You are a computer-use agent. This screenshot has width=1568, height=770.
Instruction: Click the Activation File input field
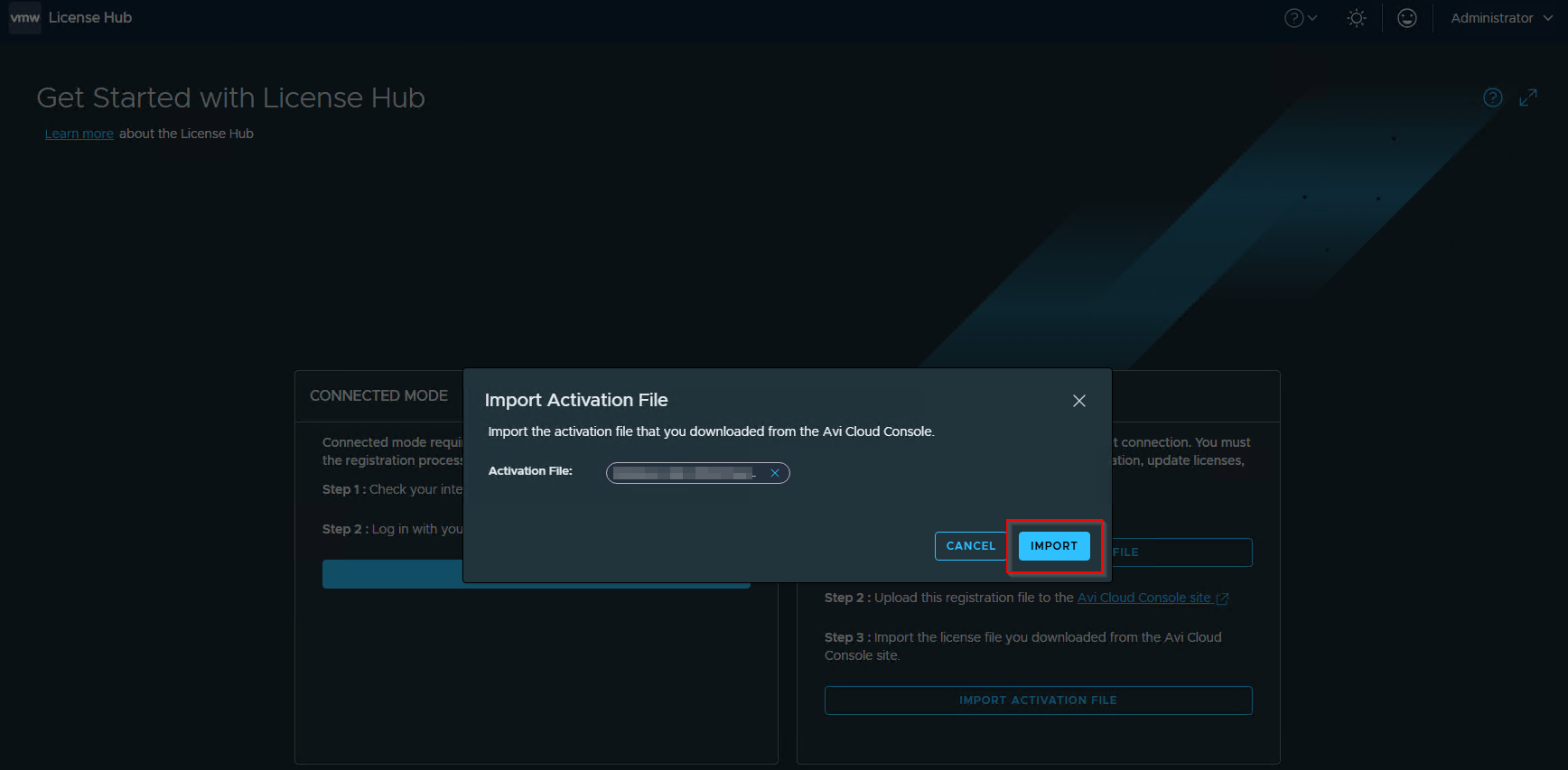(698, 473)
